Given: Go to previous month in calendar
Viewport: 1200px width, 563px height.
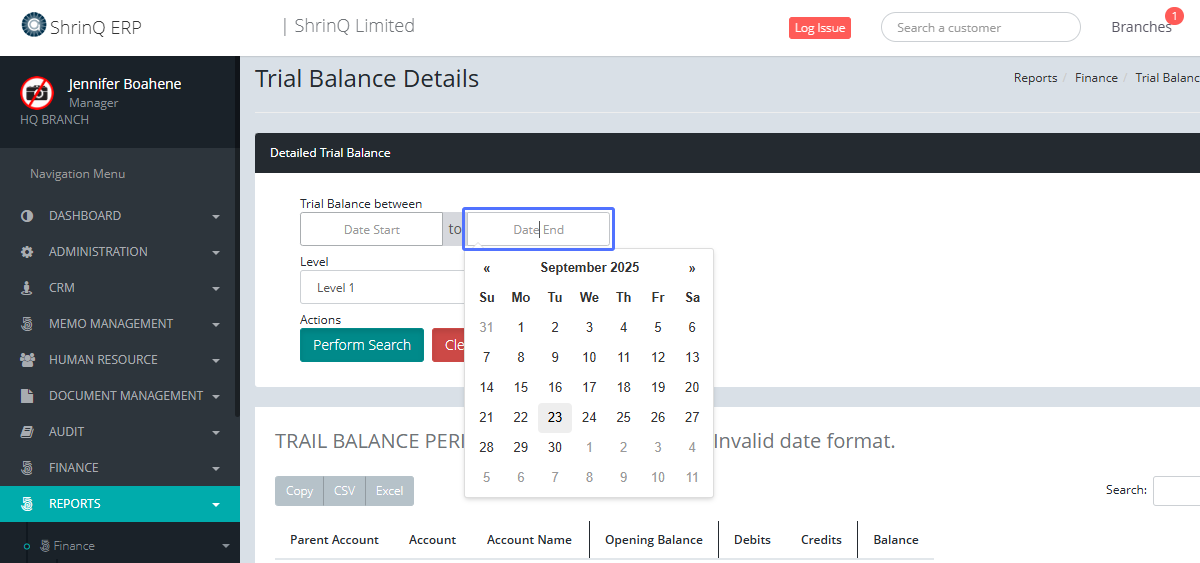Looking at the screenshot, I should [487, 268].
